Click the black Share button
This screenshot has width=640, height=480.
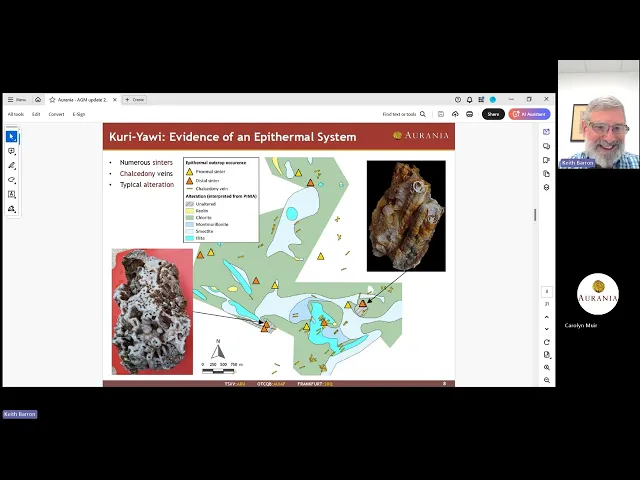click(x=493, y=114)
